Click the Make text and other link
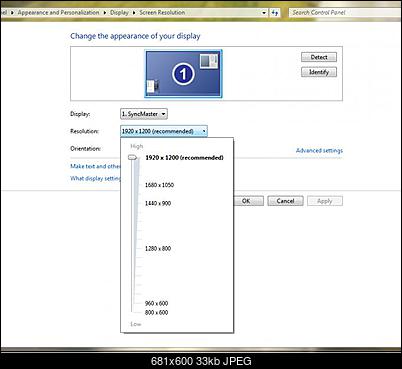 (x=95, y=166)
